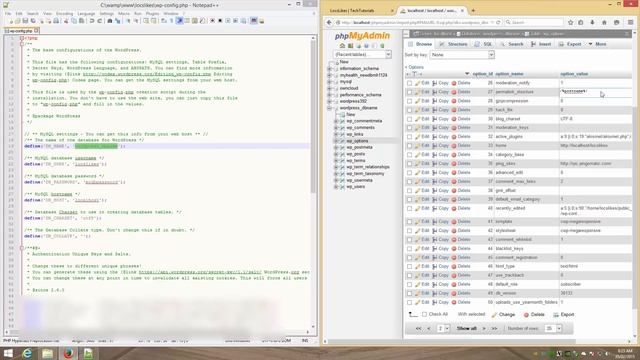Click the Notepad++ undo icon
Image resolution: width=640 pixels, height=360 pixels.
click(x=92, y=21)
